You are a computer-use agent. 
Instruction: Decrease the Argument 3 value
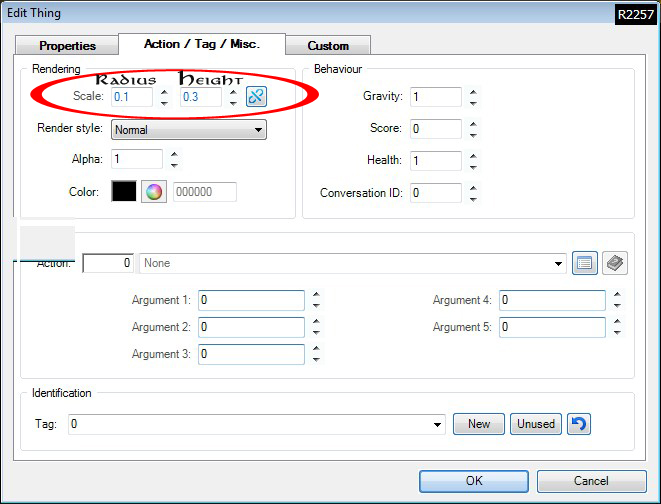[316, 359]
